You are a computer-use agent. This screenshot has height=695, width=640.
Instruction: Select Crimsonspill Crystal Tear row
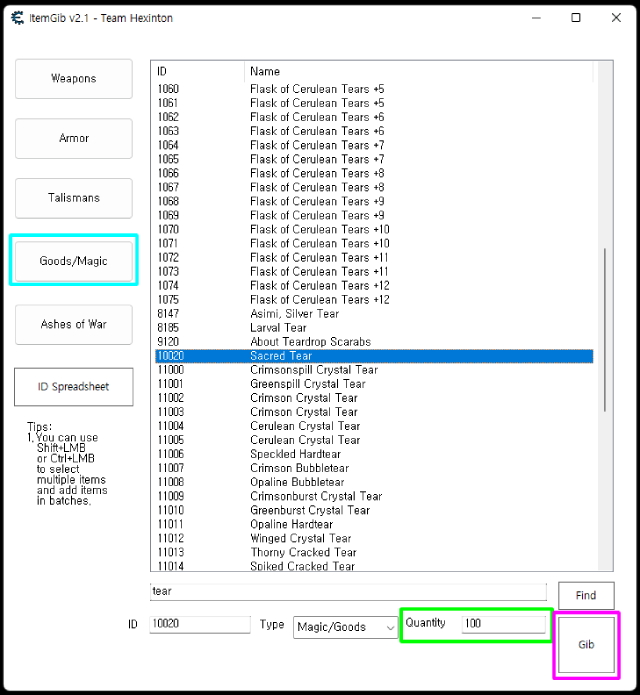coord(374,370)
